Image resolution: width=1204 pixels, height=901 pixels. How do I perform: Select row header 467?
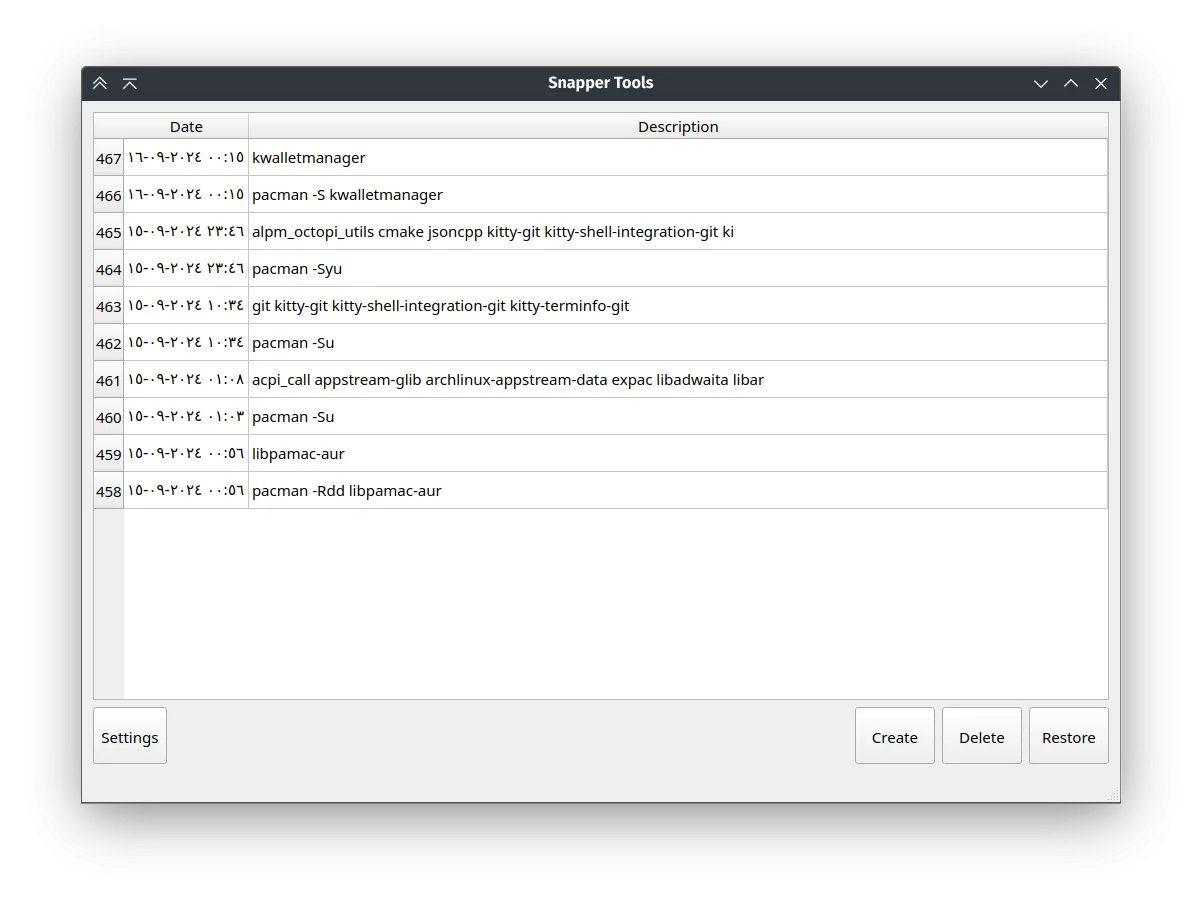point(109,158)
